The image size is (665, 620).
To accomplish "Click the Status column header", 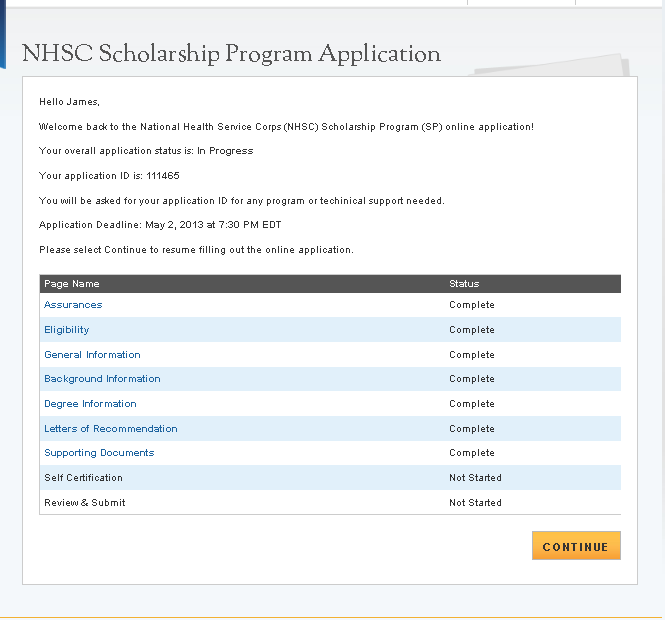I will click(x=464, y=284).
